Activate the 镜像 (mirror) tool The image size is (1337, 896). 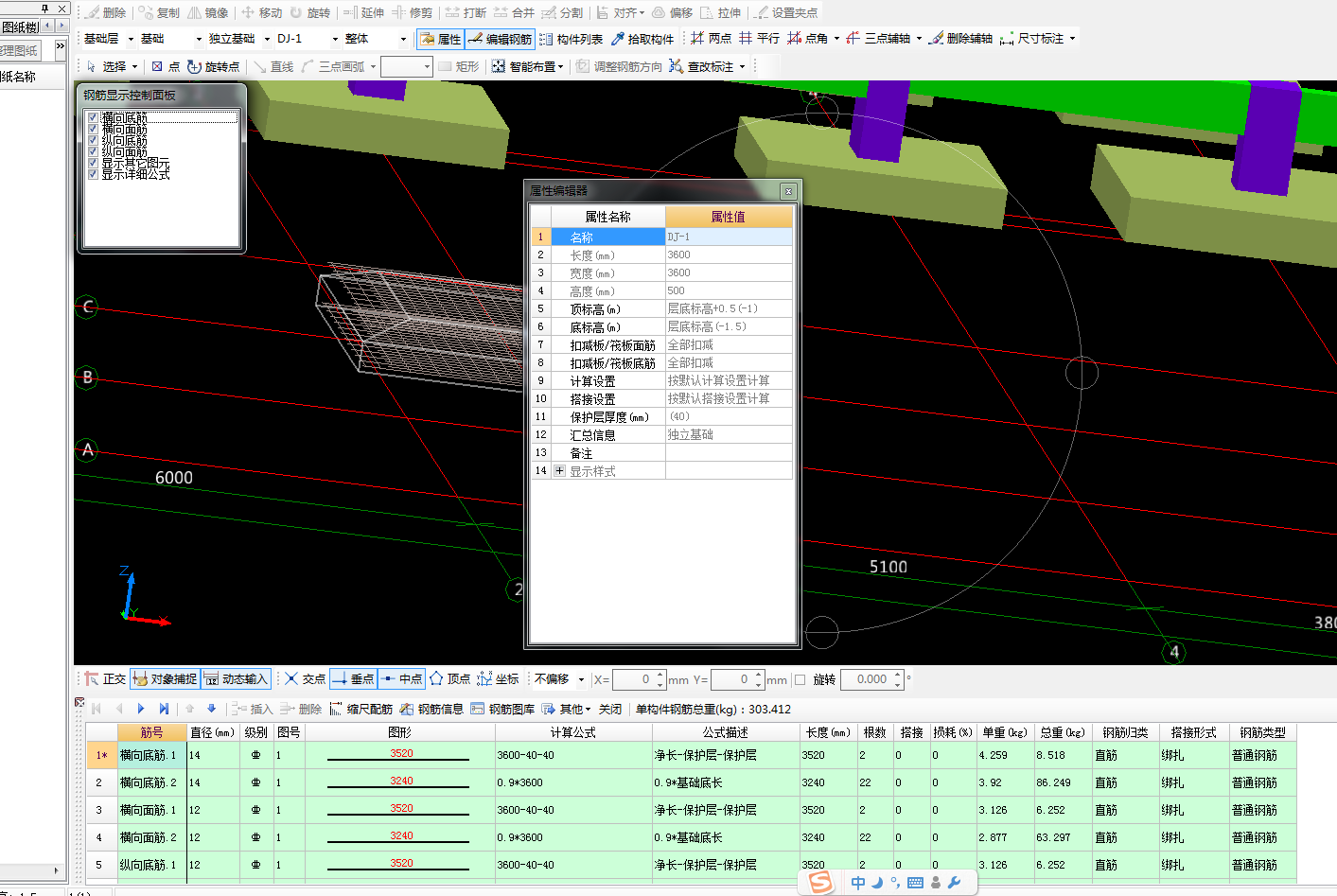207,12
